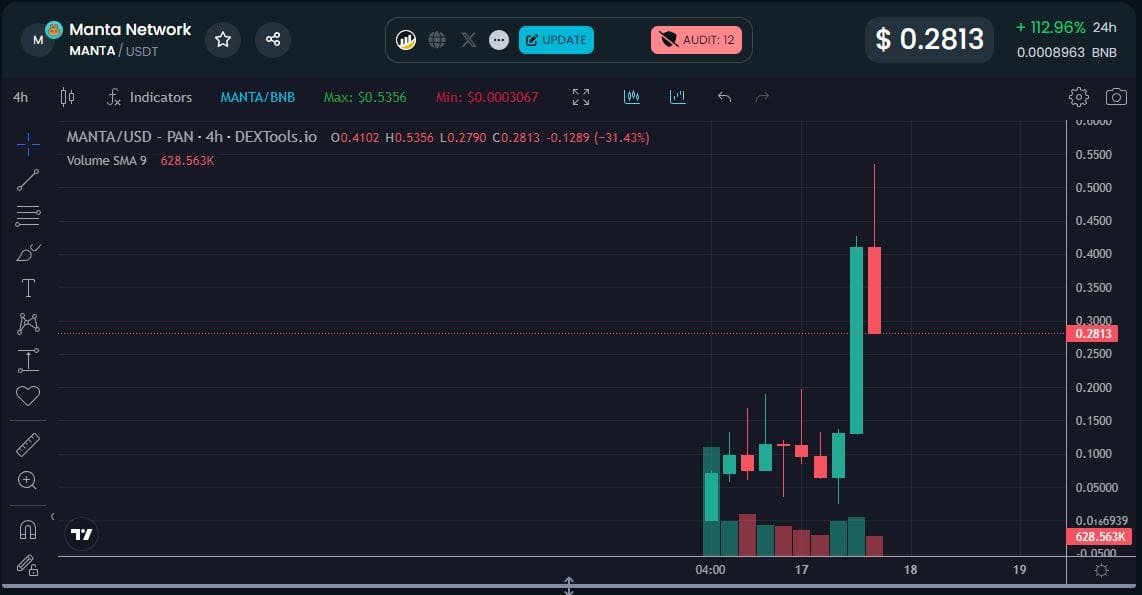Click the chart pane resize handle
This screenshot has width=1142, height=595.
[569, 585]
